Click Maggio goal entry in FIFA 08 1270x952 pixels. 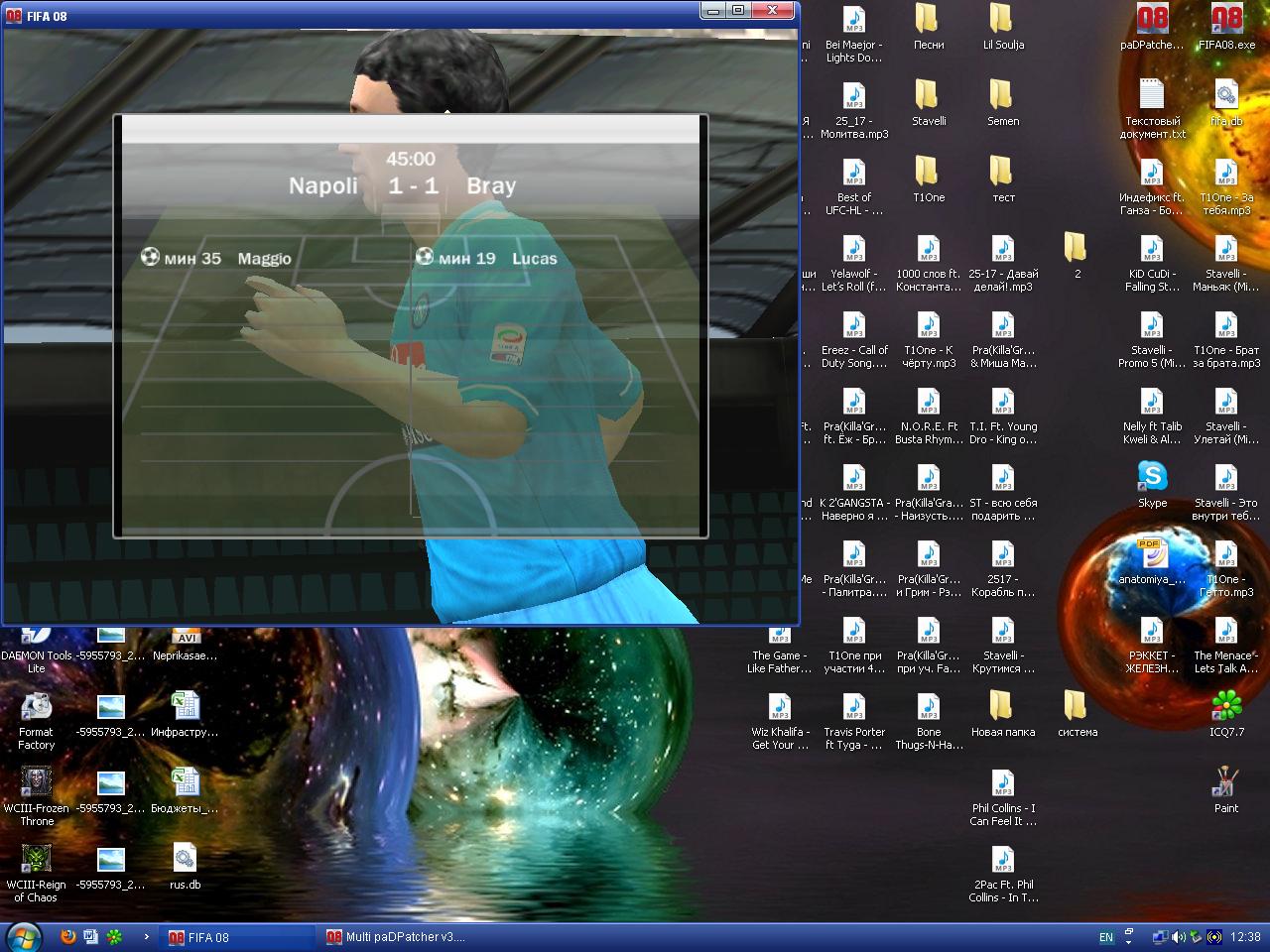215,258
